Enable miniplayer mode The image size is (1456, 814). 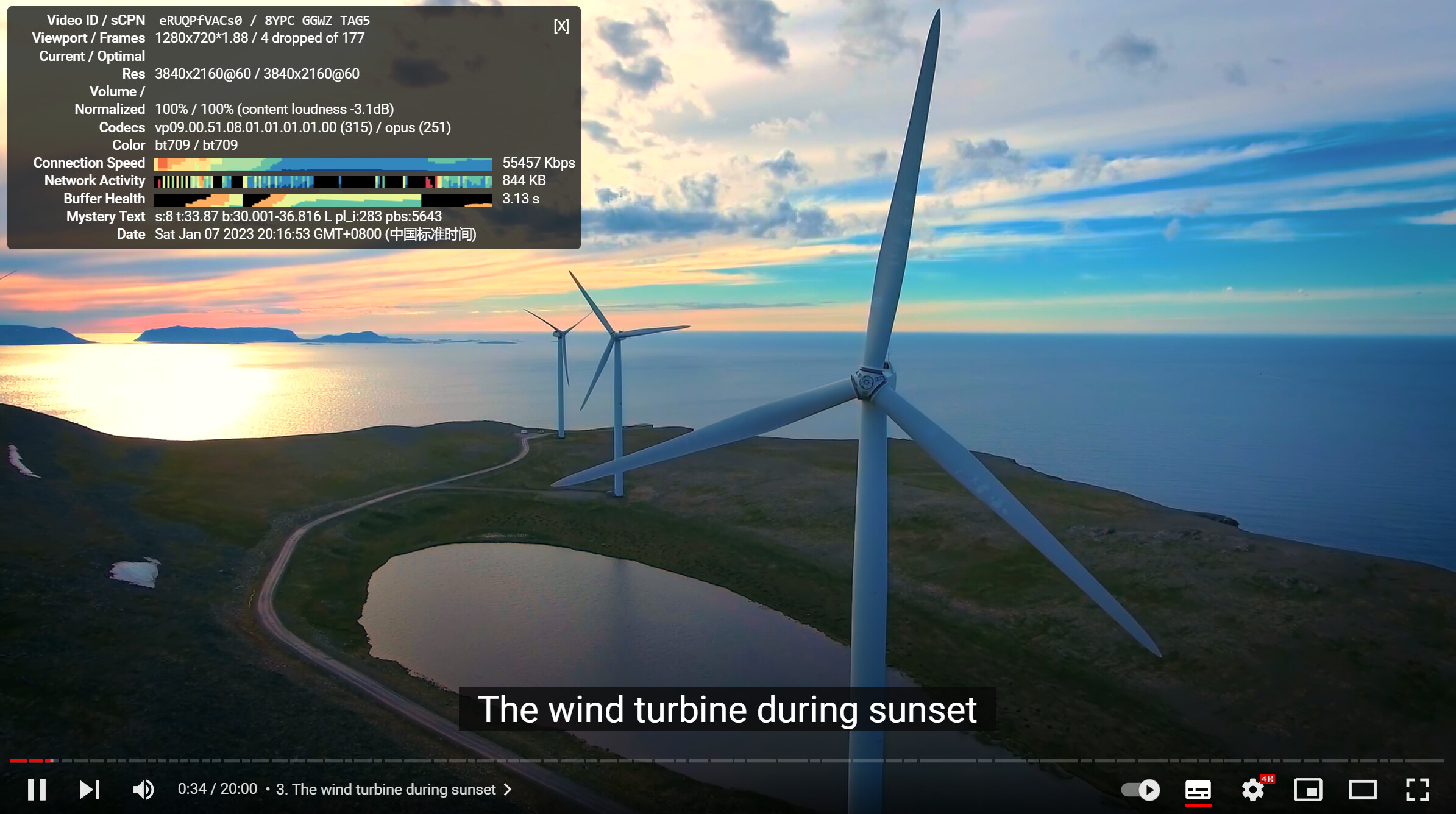click(1308, 790)
